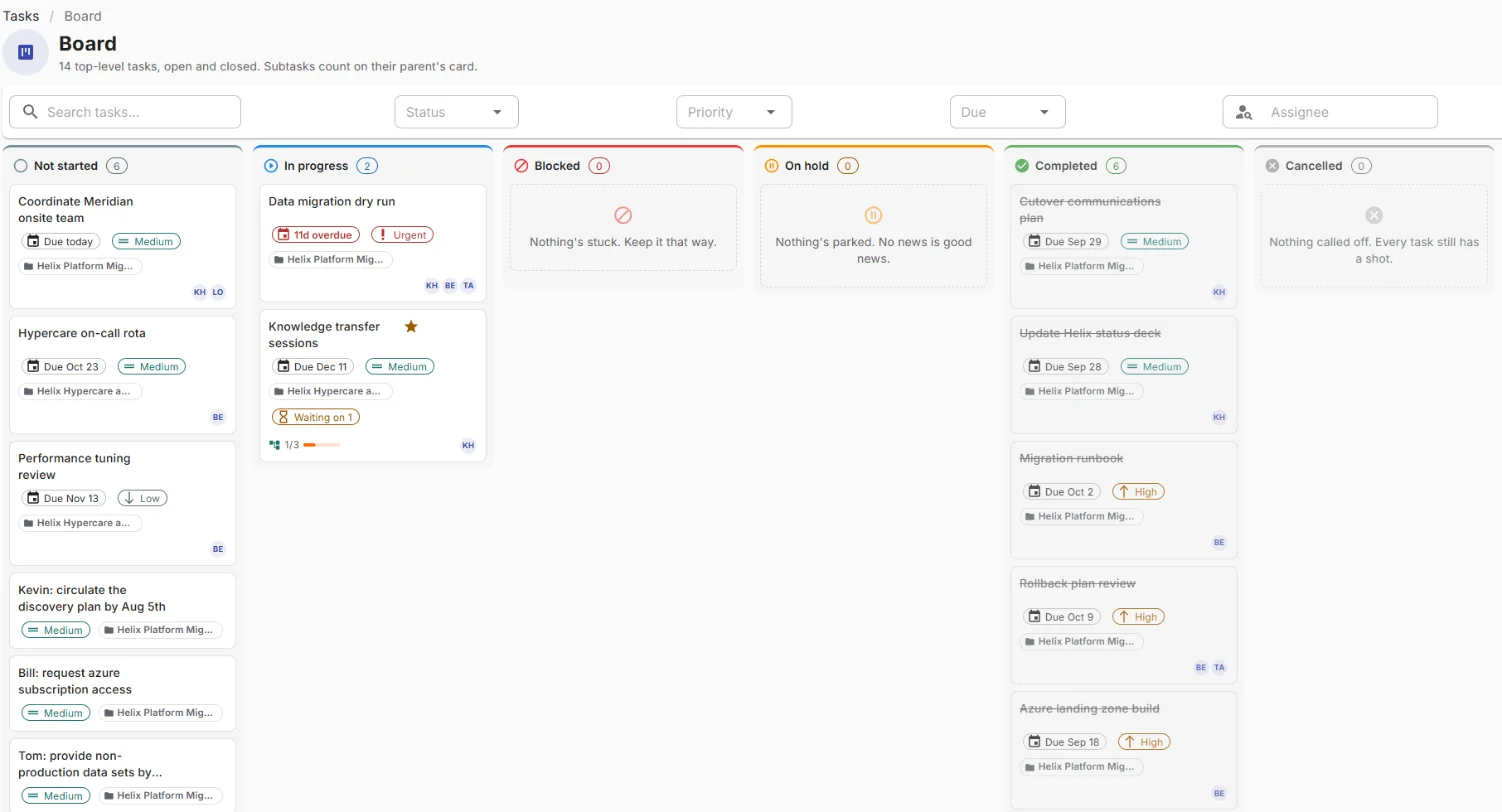Open the Data migration dry run card
The image size is (1502, 812).
click(373, 243)
